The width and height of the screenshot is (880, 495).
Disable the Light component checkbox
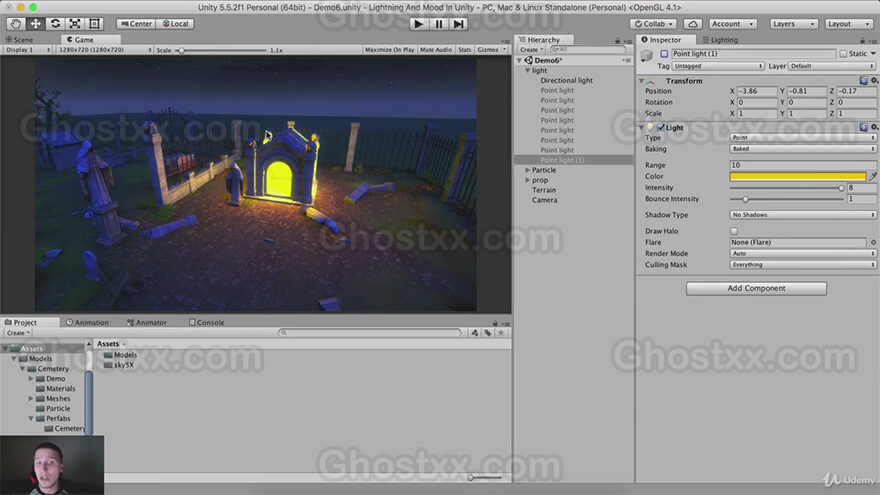point(661,127)
